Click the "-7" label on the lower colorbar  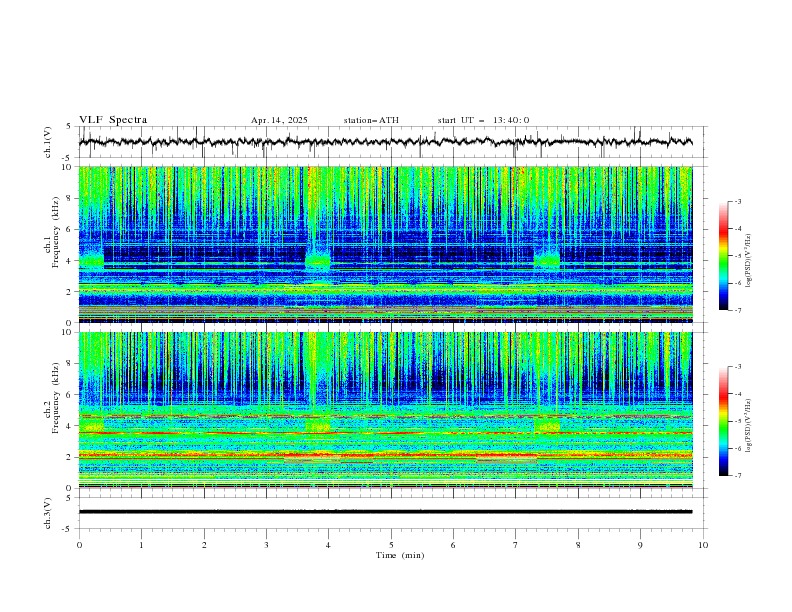737,475
